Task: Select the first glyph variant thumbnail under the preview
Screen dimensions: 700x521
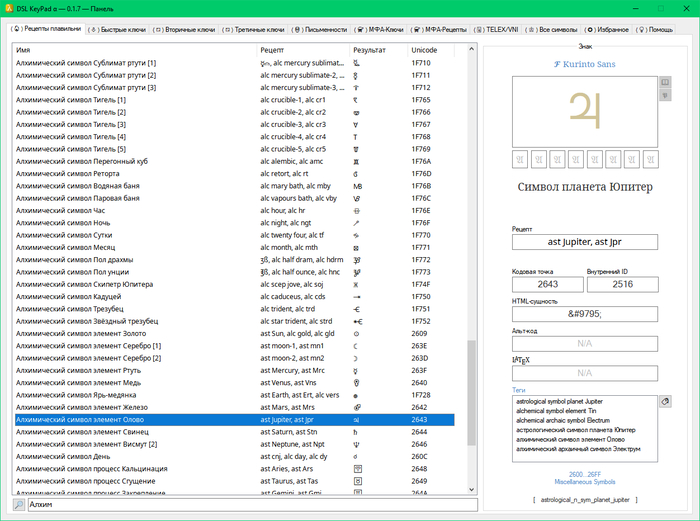Action: point(519,158)
